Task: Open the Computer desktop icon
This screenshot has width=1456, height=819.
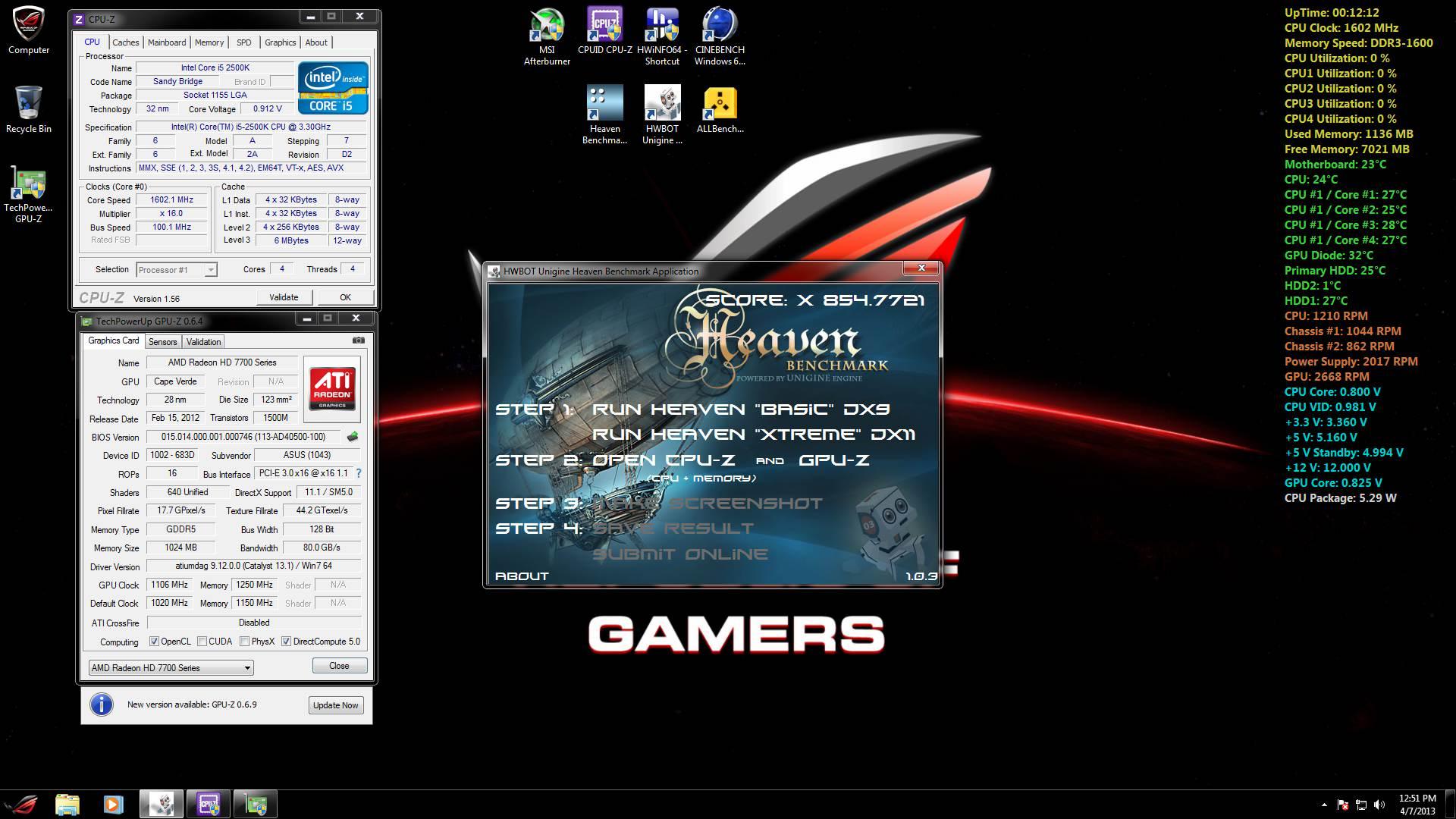Action: [x=29, y=31]
